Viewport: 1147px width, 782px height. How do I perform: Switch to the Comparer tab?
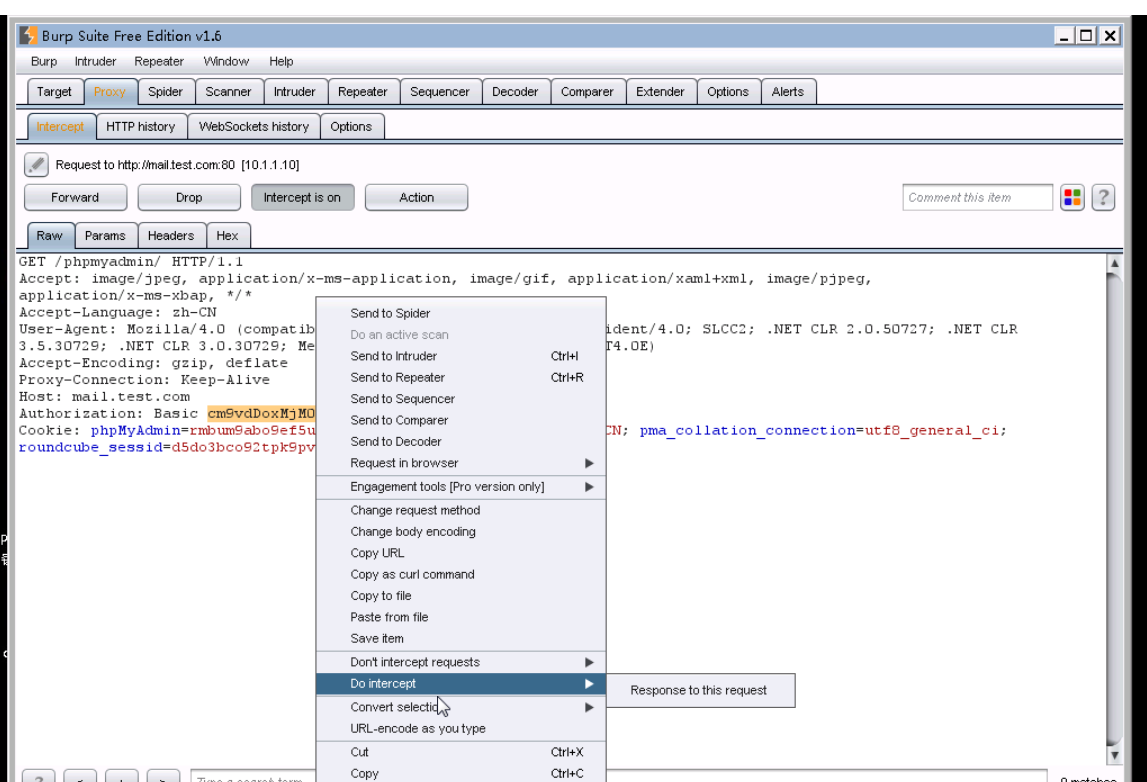(x=587, y=92)
